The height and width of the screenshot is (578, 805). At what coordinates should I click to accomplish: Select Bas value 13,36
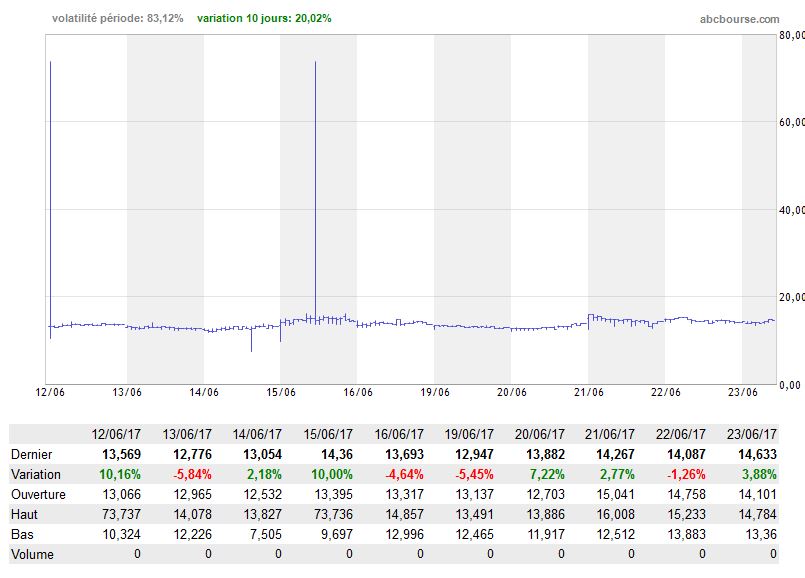[x=761, y=534]
